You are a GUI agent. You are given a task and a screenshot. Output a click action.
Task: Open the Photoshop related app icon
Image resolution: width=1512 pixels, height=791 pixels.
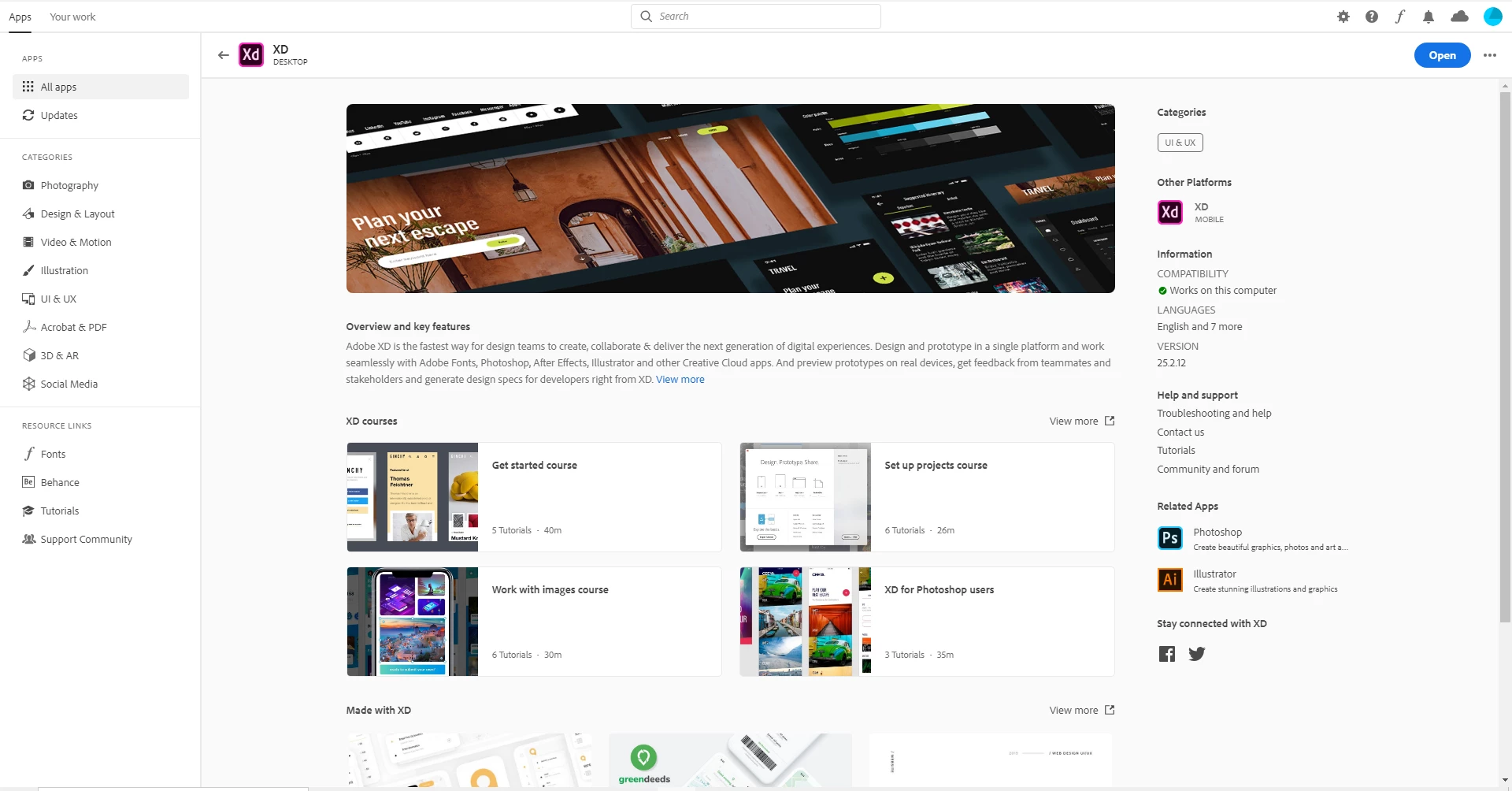pyautogui.click(x=1170, y=538)
